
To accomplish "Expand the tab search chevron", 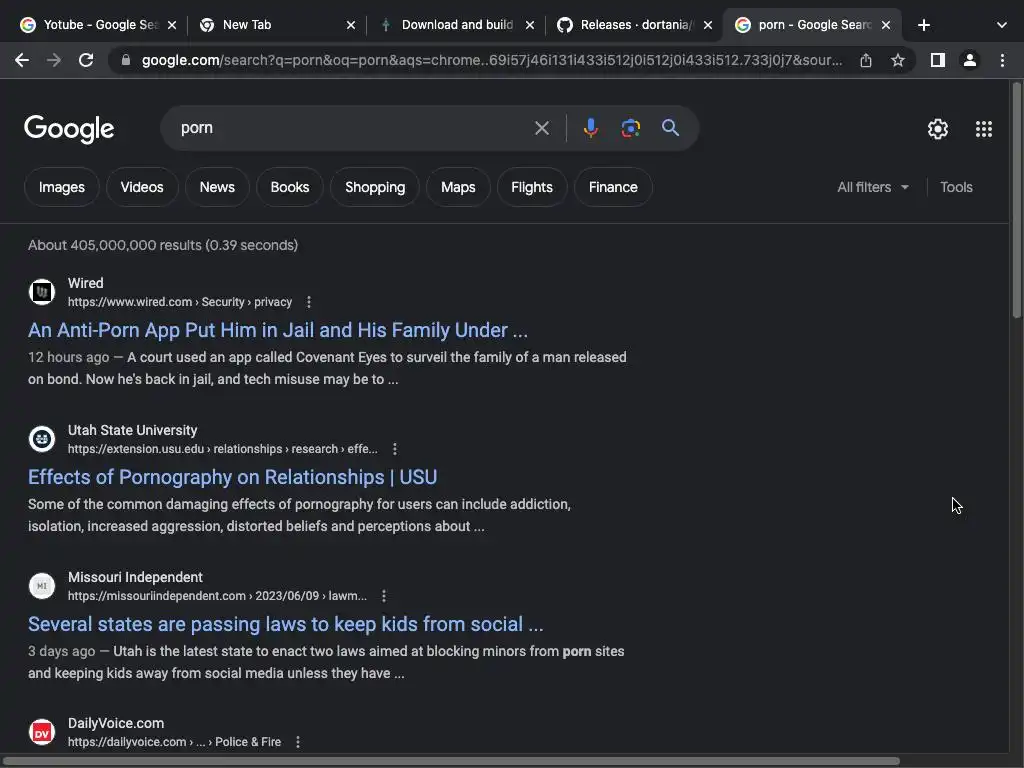I will point(1002,25).
